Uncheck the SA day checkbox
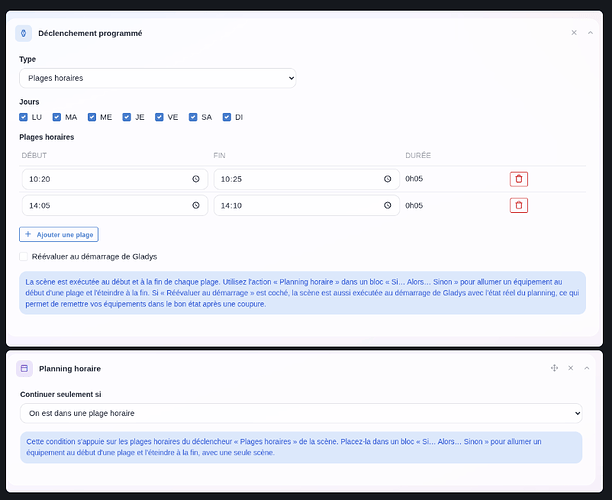The width and height of the screenshot is (612, 500). 193,117
